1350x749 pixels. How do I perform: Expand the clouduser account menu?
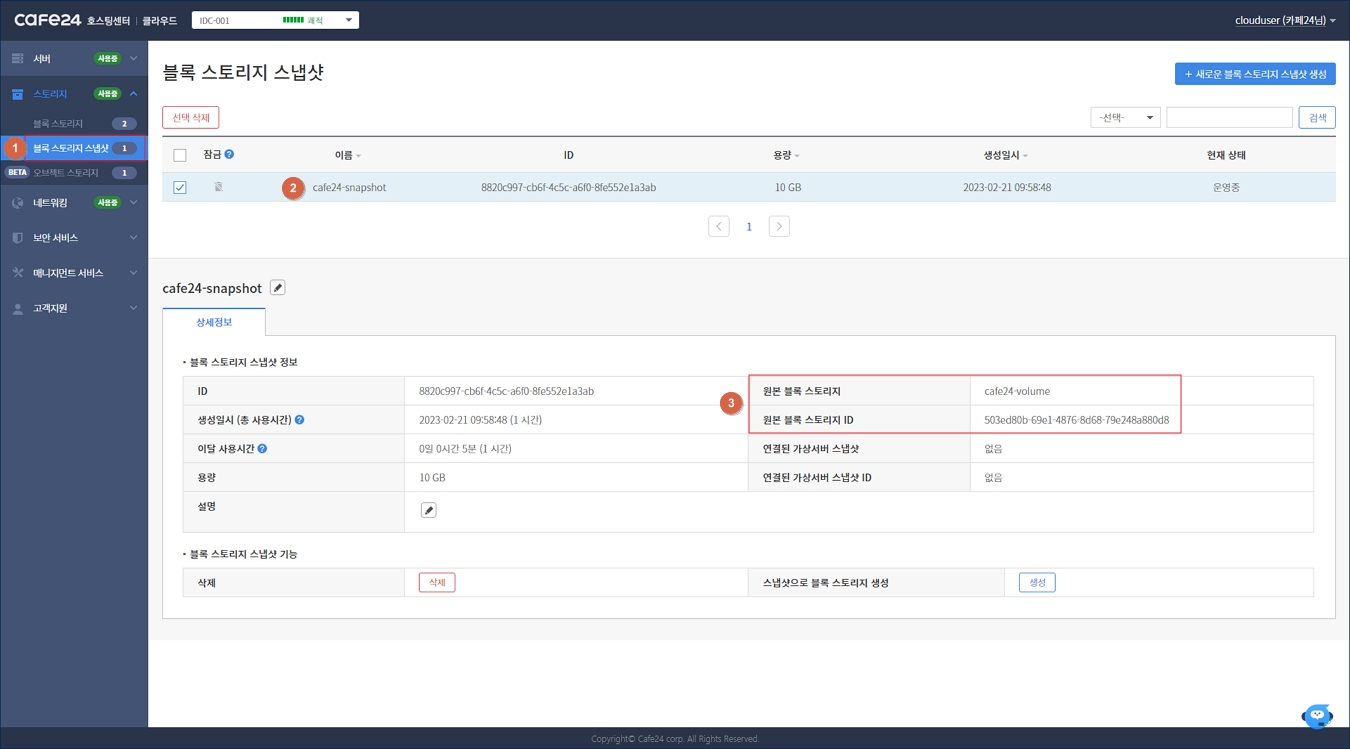click(x=1285, y=20)
